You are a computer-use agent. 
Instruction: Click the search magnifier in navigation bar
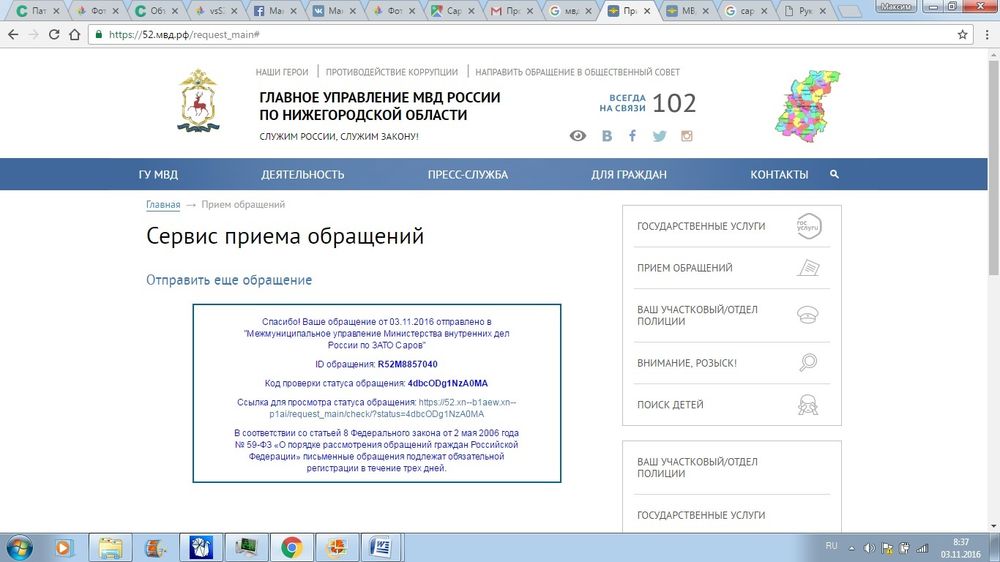834,174
